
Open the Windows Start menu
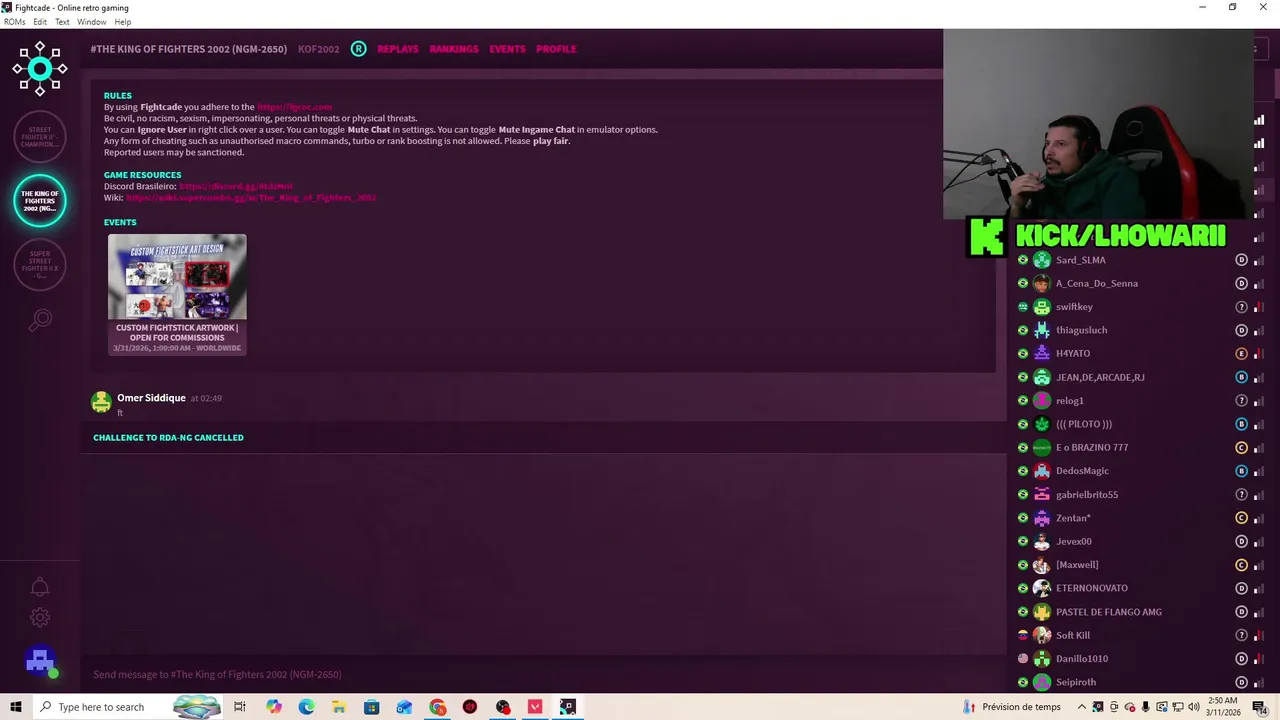click(x=16, y=707)
